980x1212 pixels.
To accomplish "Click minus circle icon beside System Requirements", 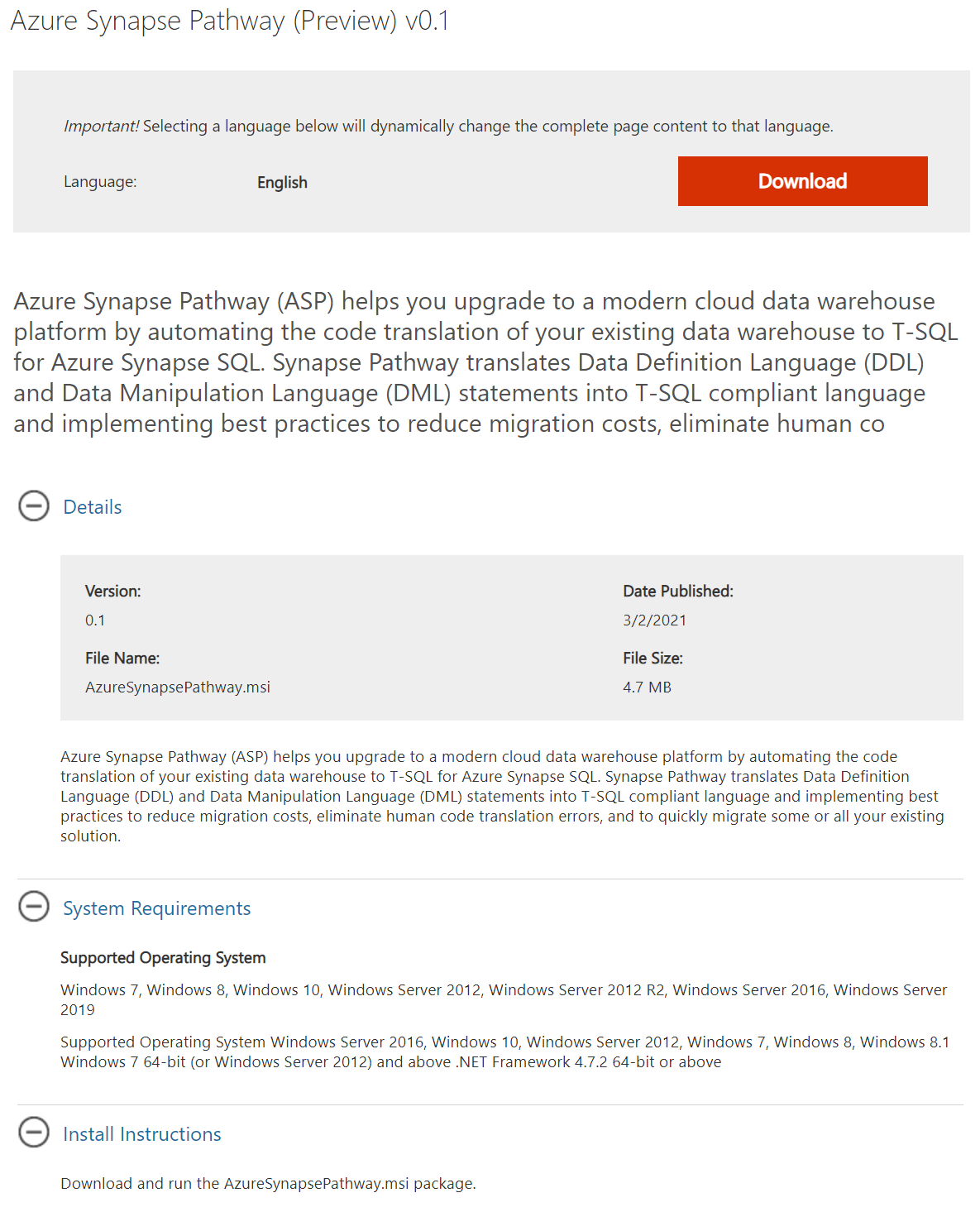I will click(x=34, y=907).
